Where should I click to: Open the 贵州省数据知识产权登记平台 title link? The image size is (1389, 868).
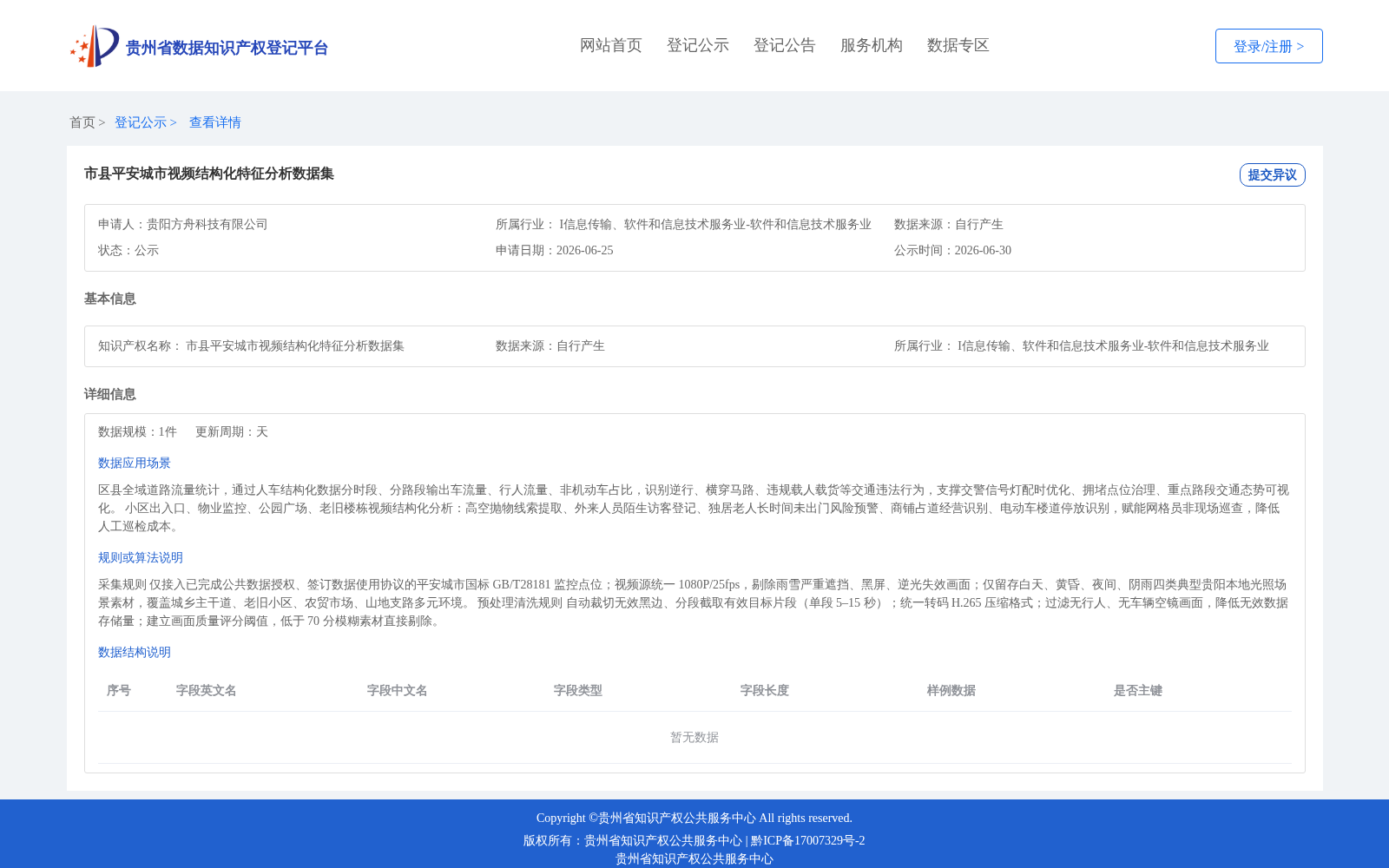pyautogui.click(x=227, y=48)
